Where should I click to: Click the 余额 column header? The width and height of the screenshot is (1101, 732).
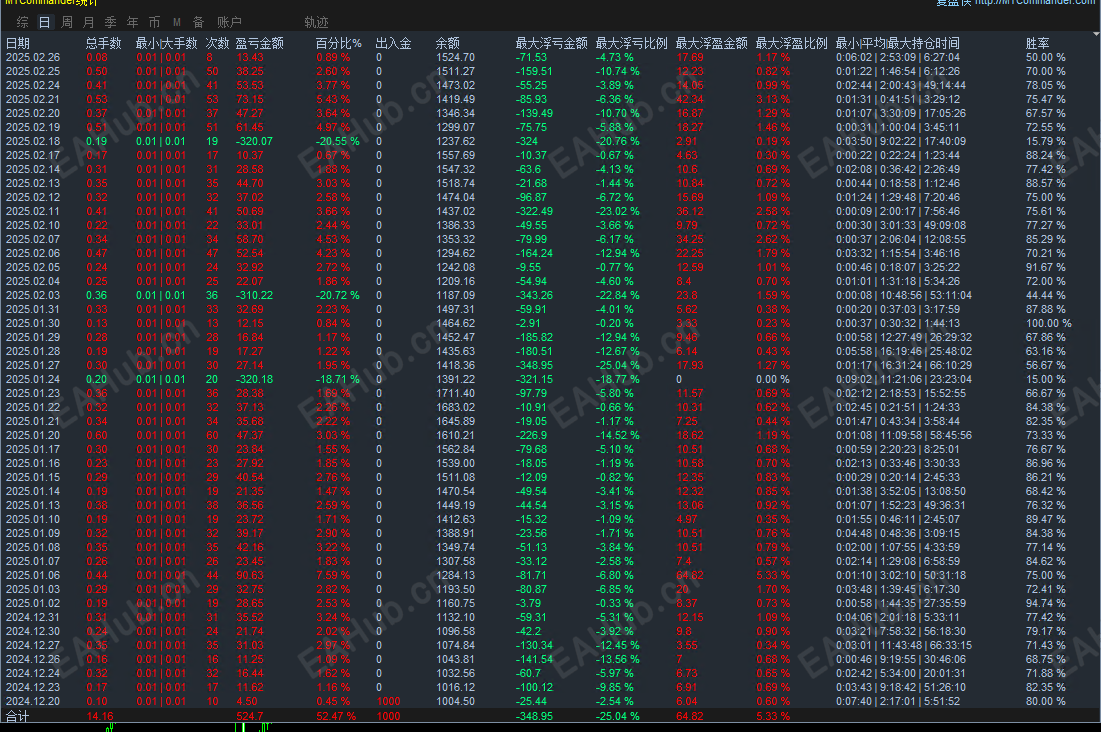click(448, 44)
